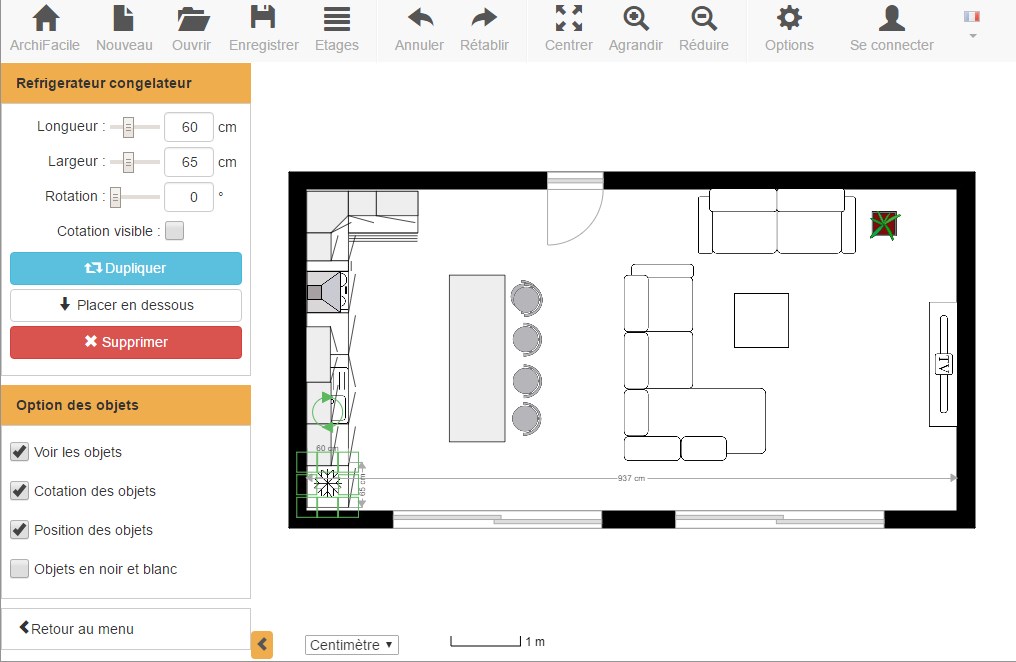Open a plan with the Ouvrir icon

point(191,28)
